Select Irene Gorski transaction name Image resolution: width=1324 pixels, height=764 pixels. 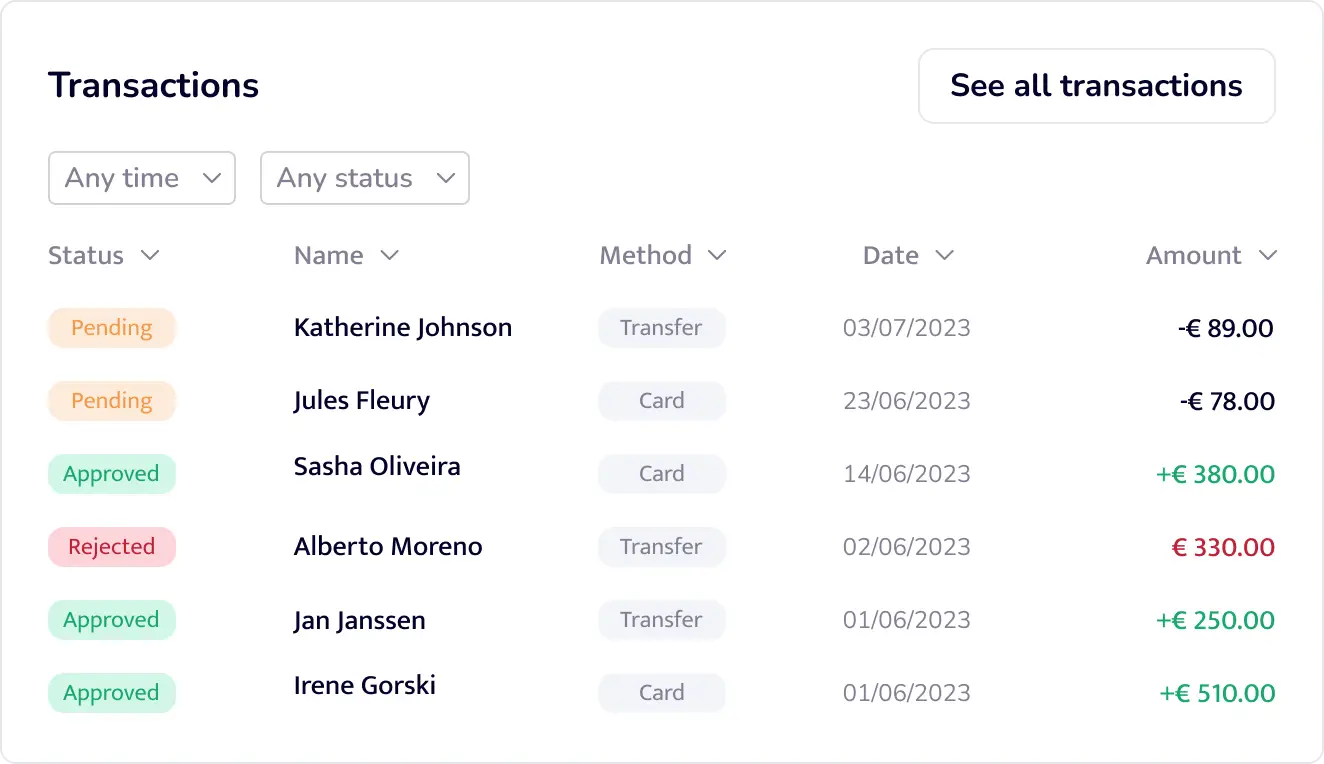(x=364, y=686)
